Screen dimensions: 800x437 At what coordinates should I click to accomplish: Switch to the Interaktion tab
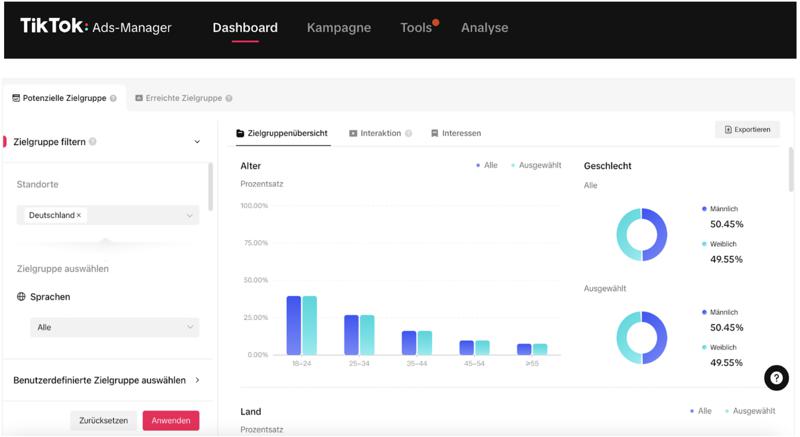[x=381, y=133]
